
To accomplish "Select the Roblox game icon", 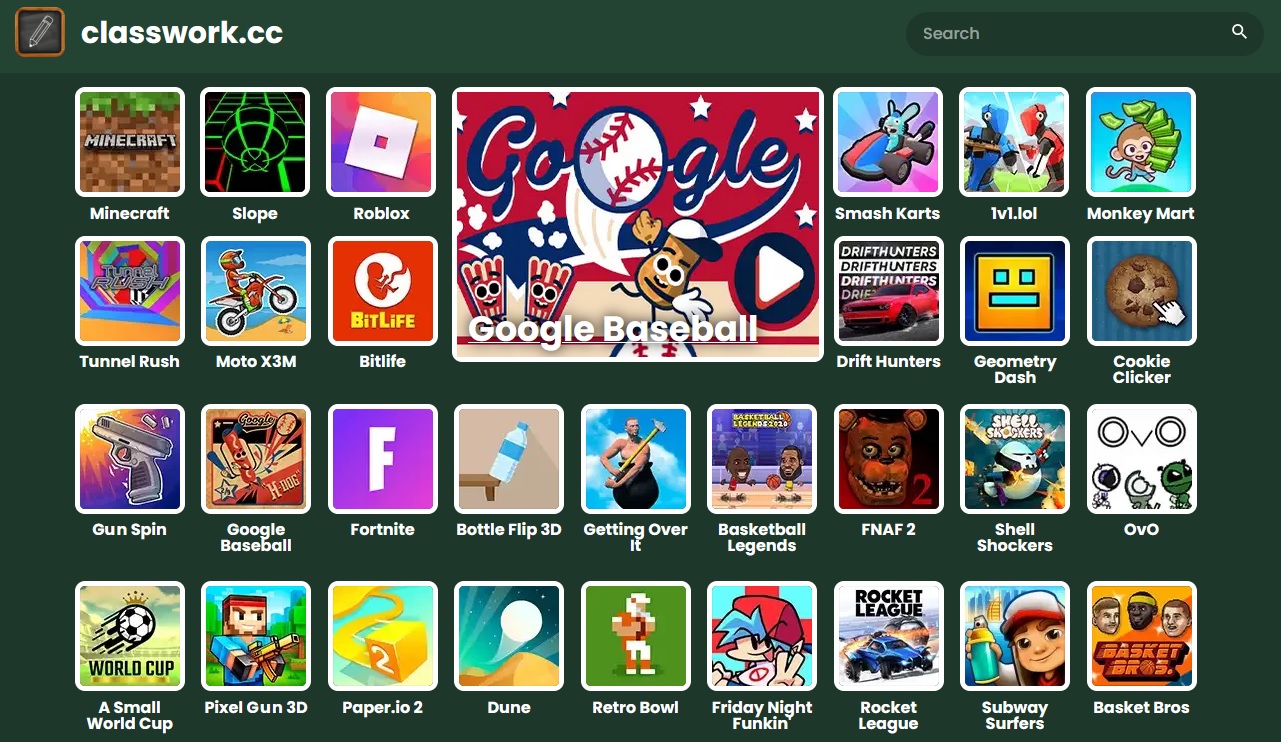I will 382,142.
